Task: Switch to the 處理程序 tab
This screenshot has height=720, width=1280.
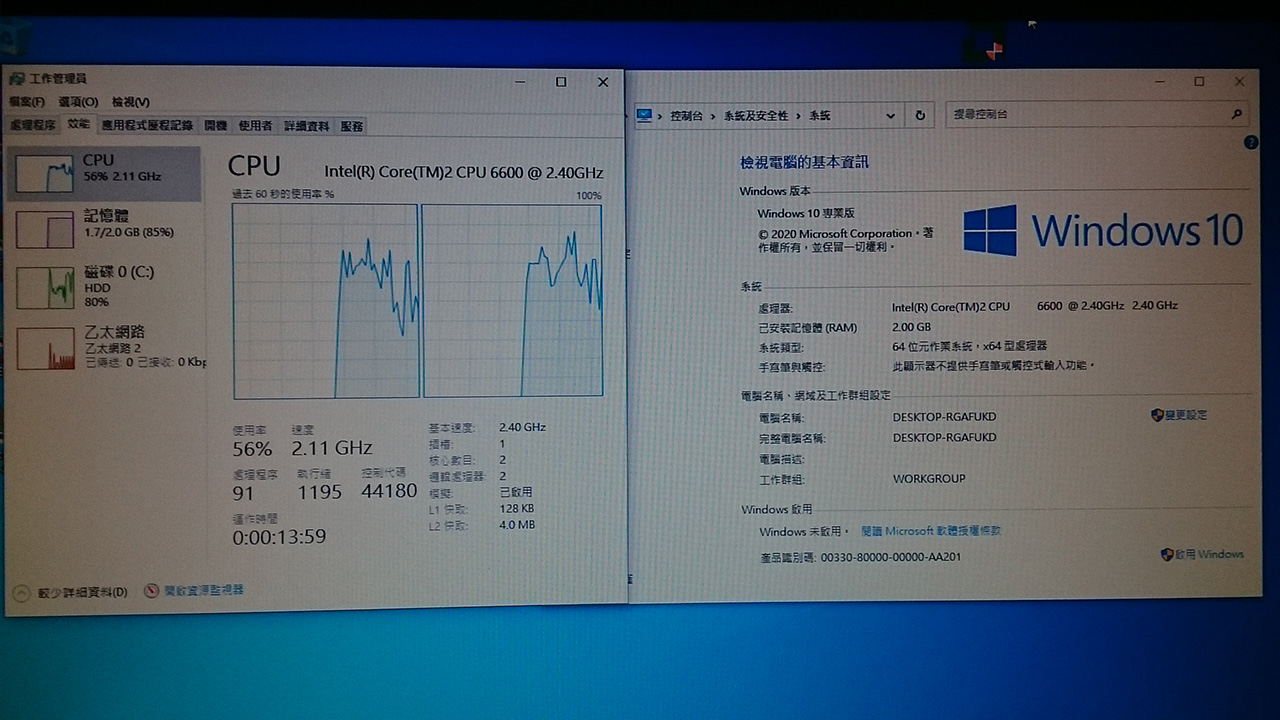Action: pos(33,125)
